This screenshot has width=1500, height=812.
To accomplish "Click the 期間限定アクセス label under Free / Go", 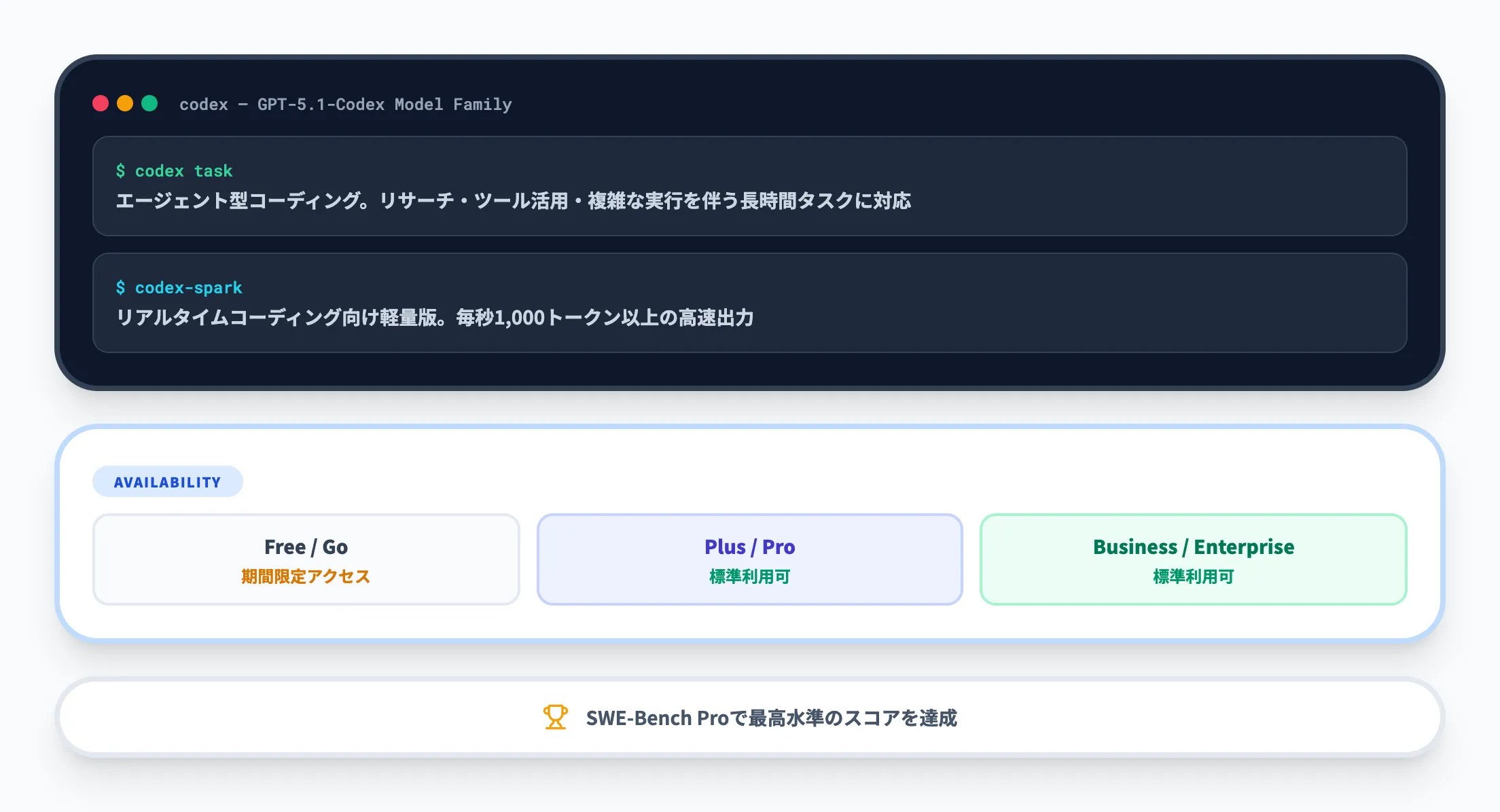I will pos(306,577).
